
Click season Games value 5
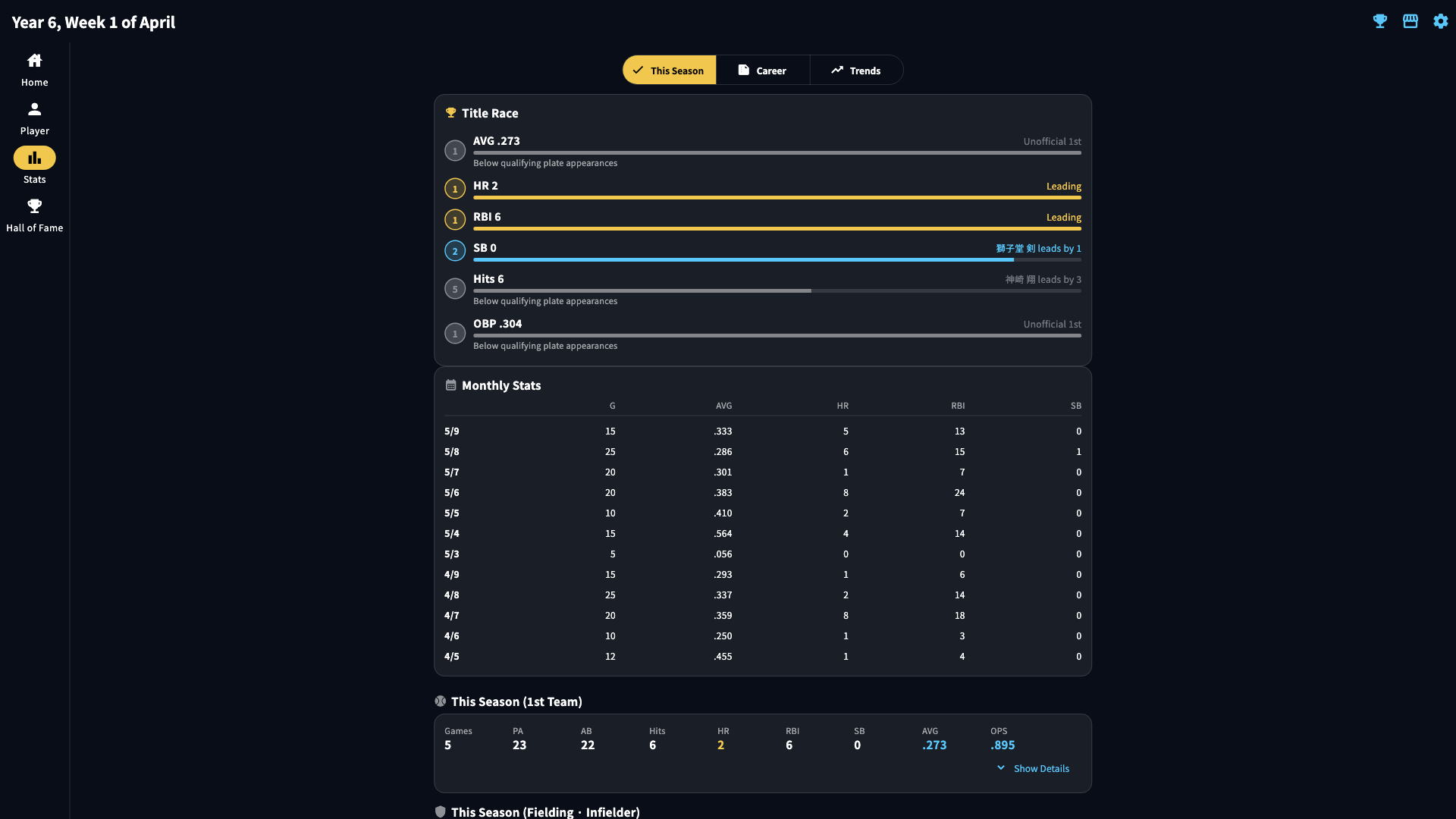(447, 745)
